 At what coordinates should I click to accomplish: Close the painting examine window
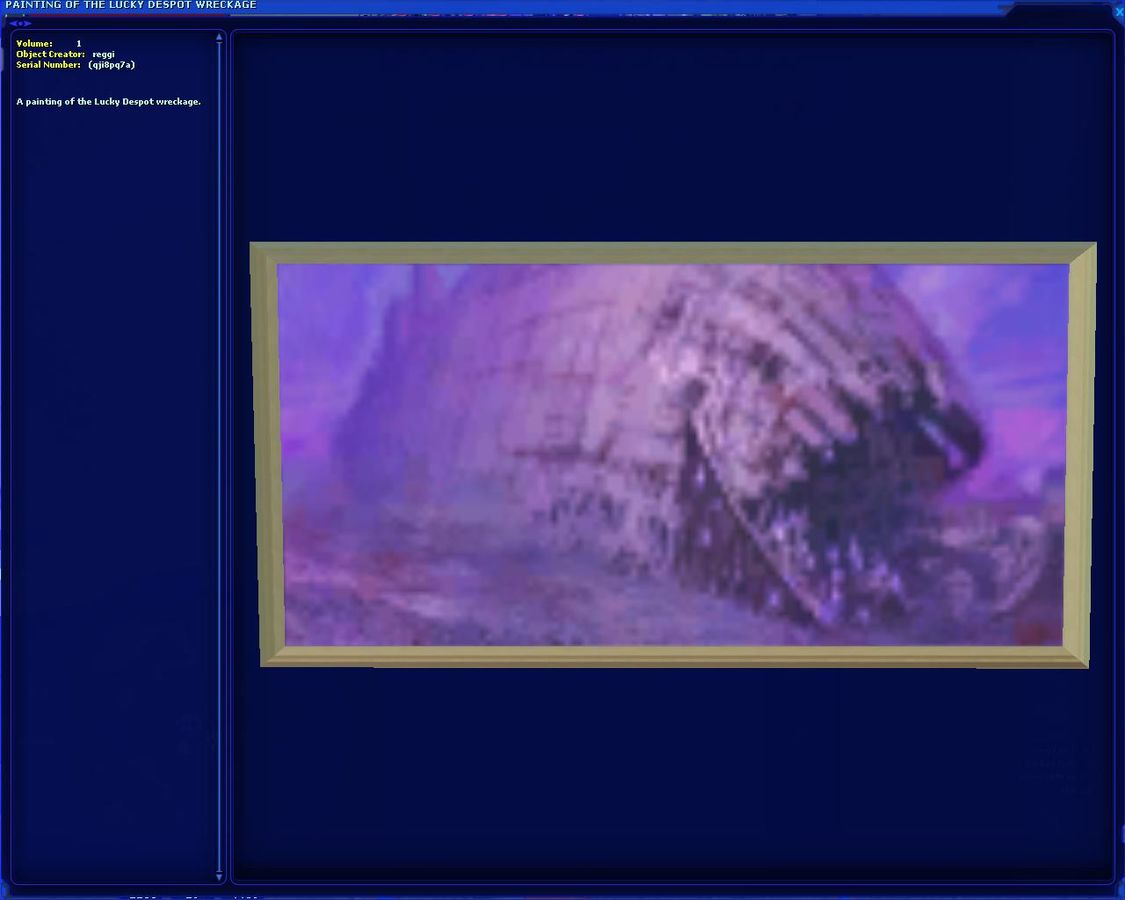click(x=1118, y=11)
